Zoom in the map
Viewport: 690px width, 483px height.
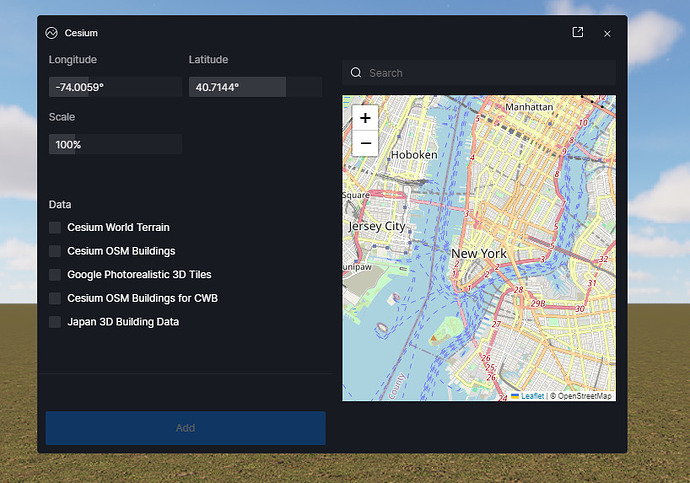[x=365, y=118]
